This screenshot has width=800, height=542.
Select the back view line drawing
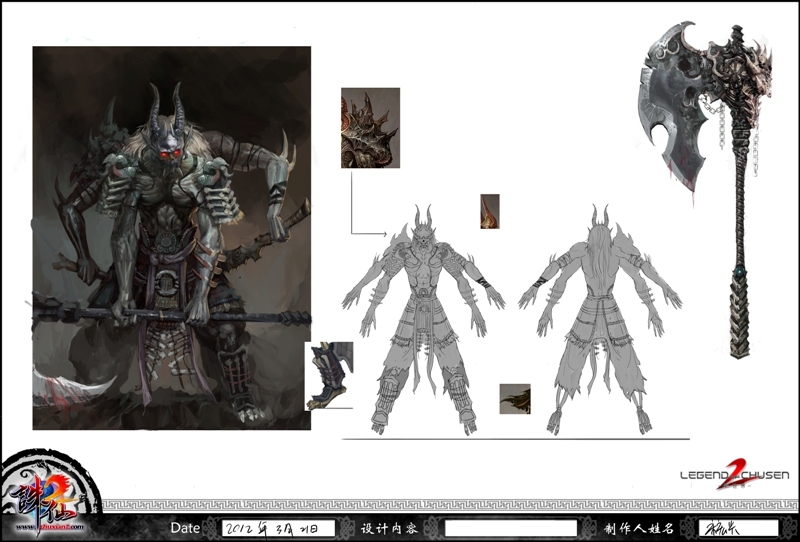tap(598, 320)
